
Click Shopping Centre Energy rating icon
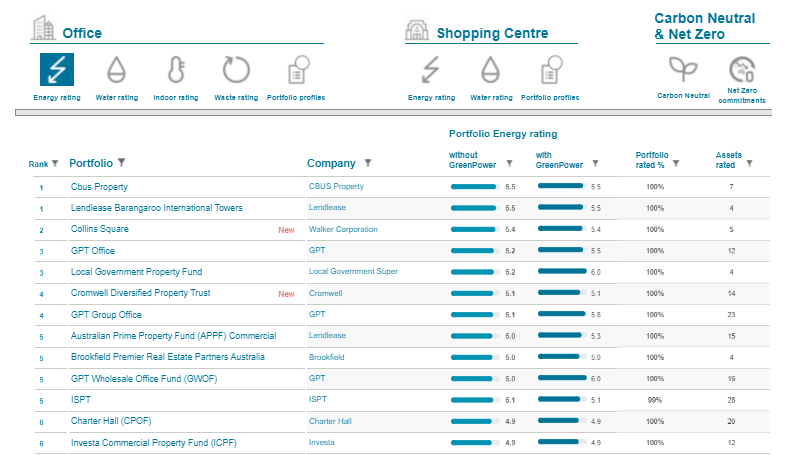(431, 70)
